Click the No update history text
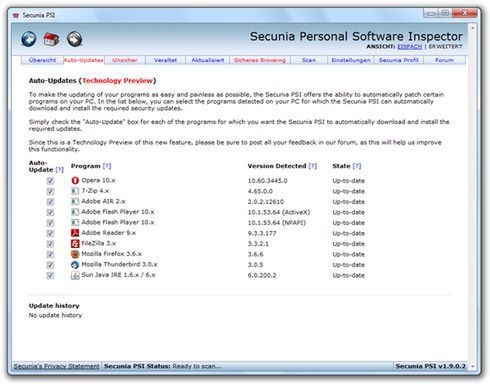 point(55,315)
